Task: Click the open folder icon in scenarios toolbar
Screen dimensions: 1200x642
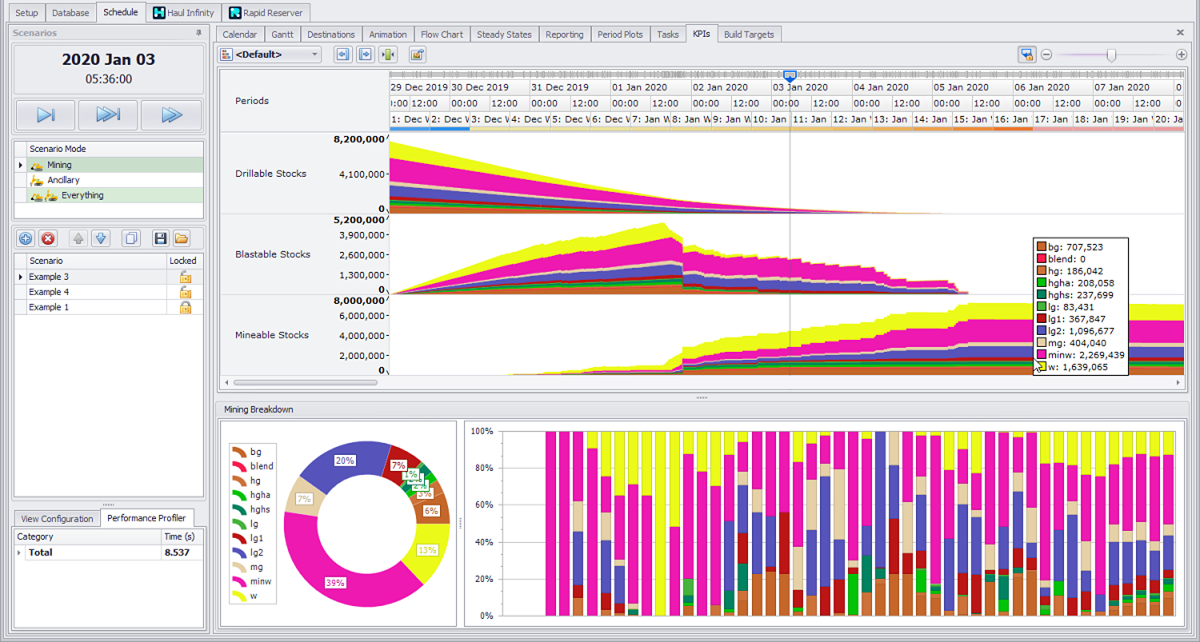Action: click(x=182, y=238)
